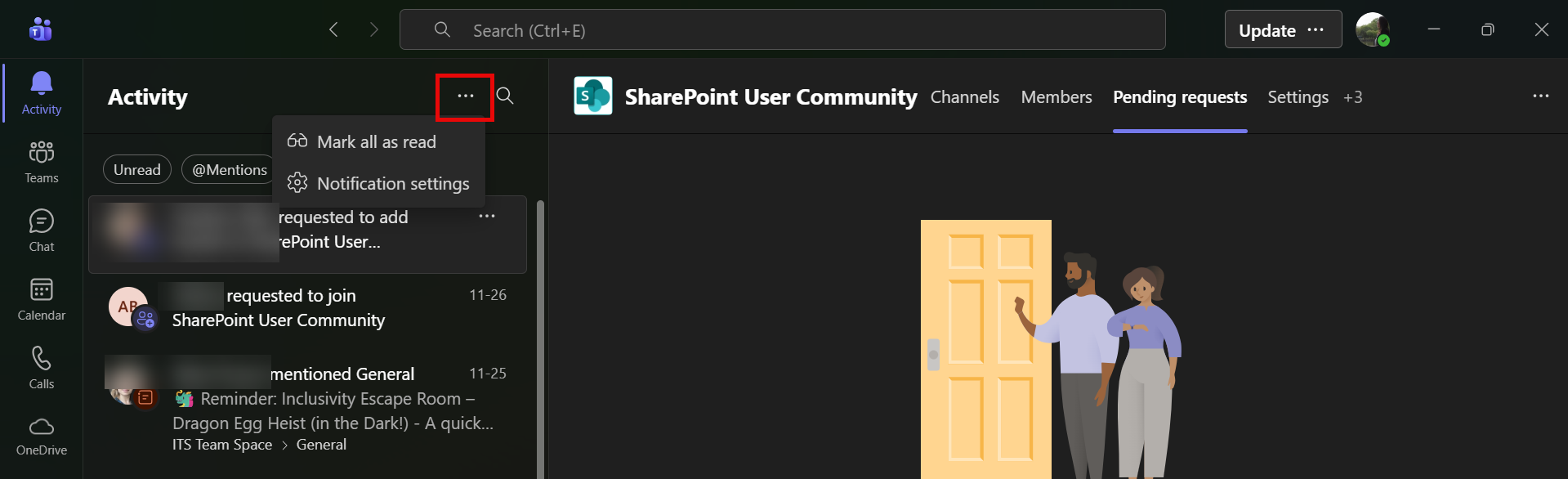Select Mark all as read
Image resolution: width=1568 pixels, height=479 pixels.
tap(378, 141)
